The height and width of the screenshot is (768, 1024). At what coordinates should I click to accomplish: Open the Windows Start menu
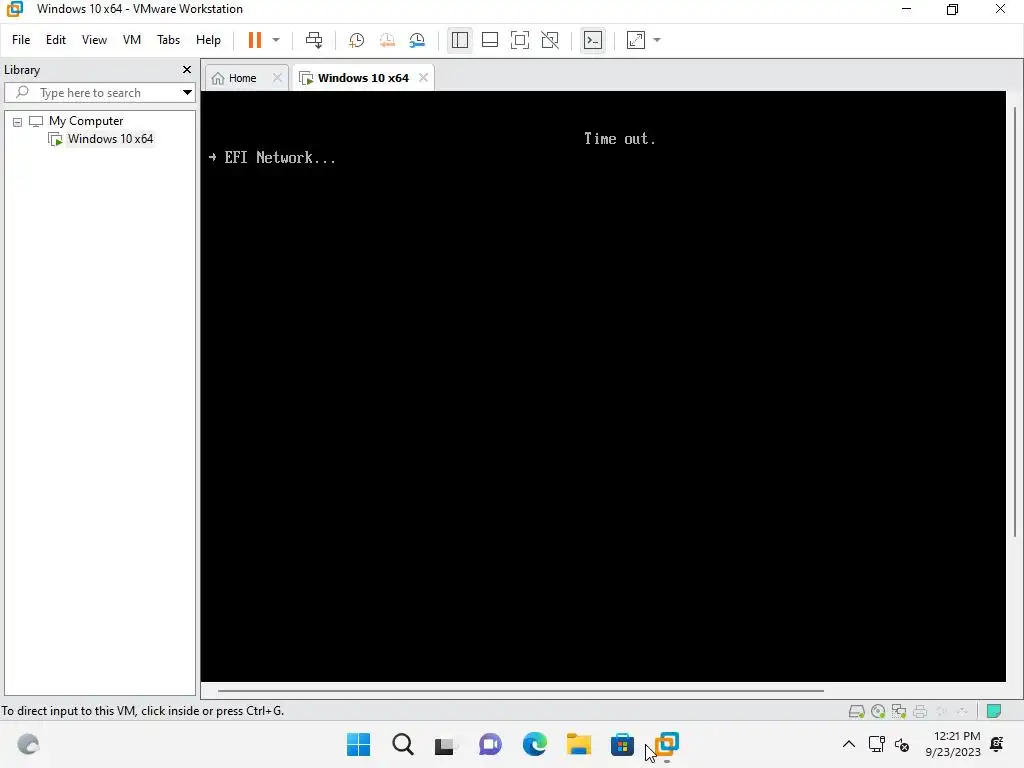click(359, 744)
